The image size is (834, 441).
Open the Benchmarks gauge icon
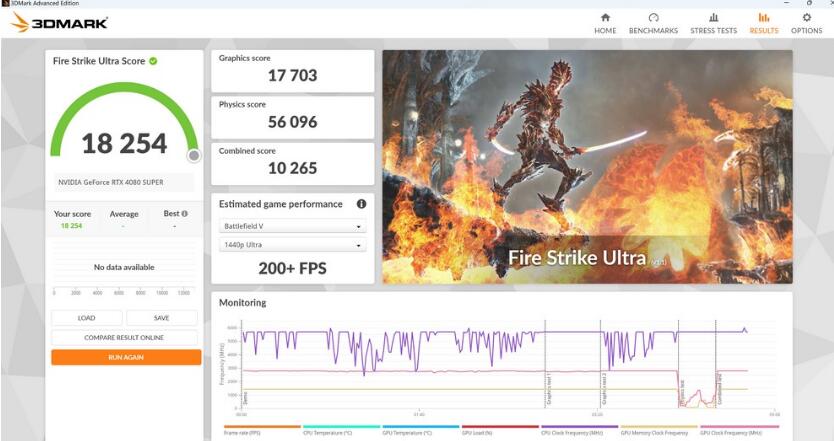[653, 18]
